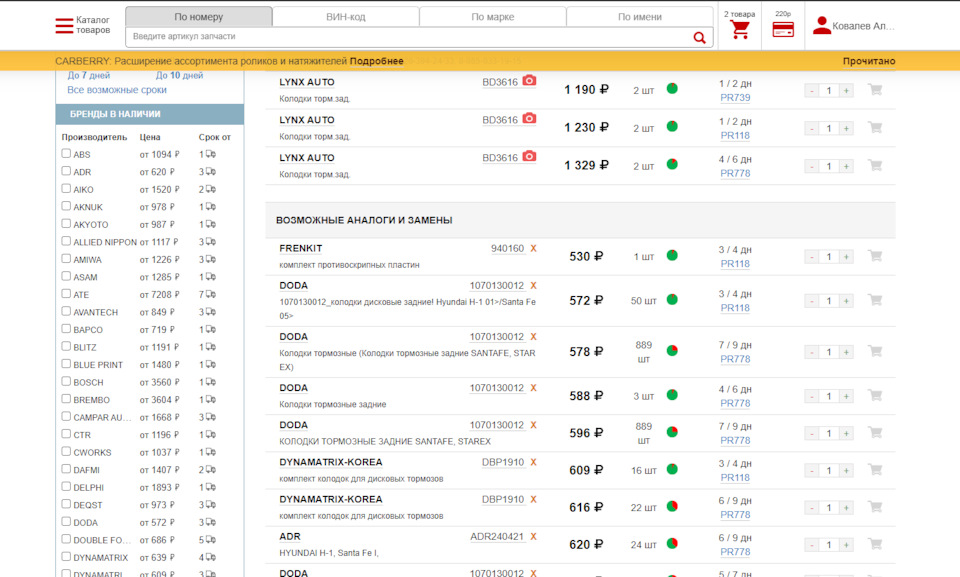Open the user profile icon Ковалев
Screen dimensions: 960x577
[822, 25]
